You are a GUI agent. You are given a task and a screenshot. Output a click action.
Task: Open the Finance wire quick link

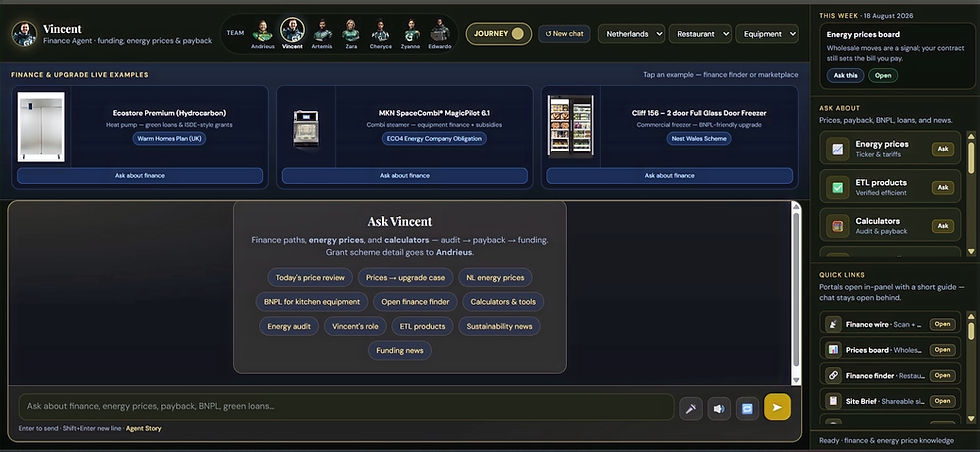[942, 324]
